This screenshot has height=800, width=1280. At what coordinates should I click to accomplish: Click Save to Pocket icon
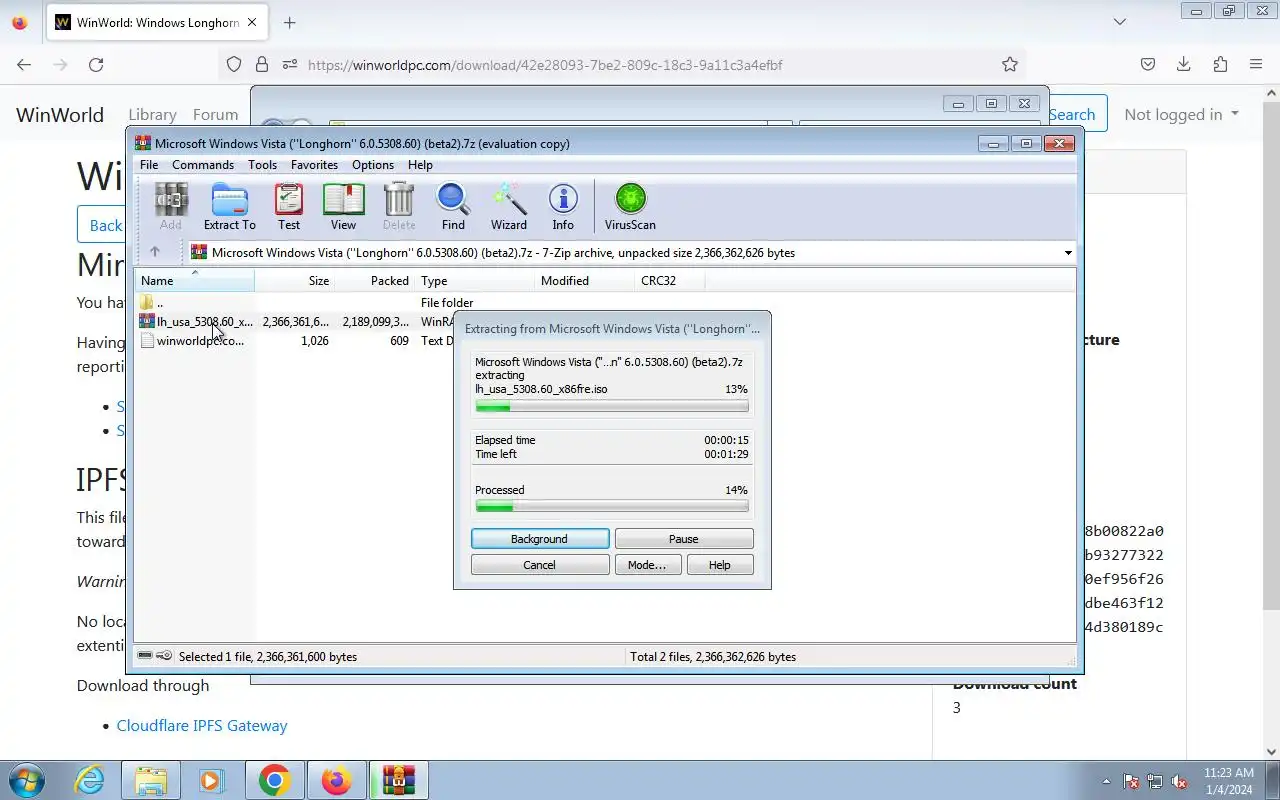click(x=1148, y=64)
